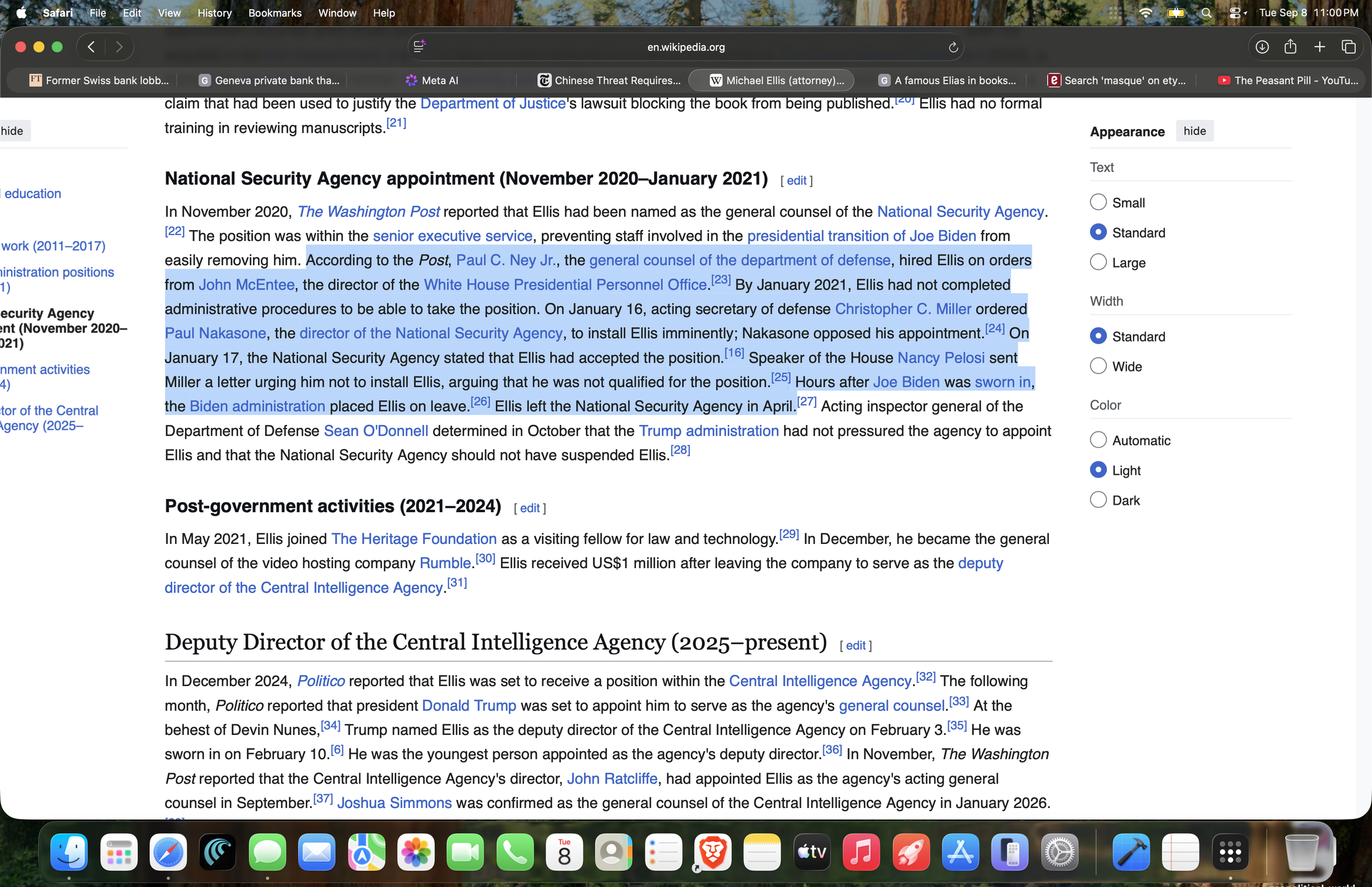Select Small text size
This screenshot has height=887, width=1372.
pos(1098,202)
